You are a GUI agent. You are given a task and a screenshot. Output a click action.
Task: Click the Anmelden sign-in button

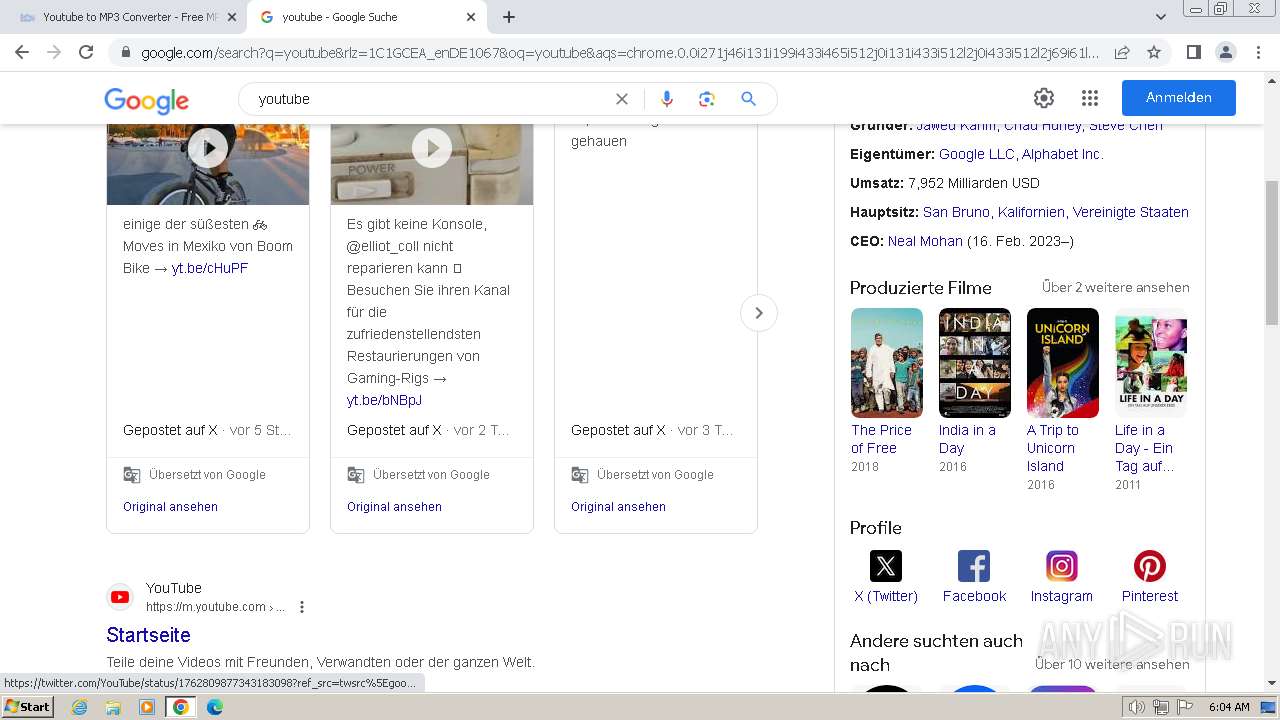pyautogui.click(x=1179, y=98)
